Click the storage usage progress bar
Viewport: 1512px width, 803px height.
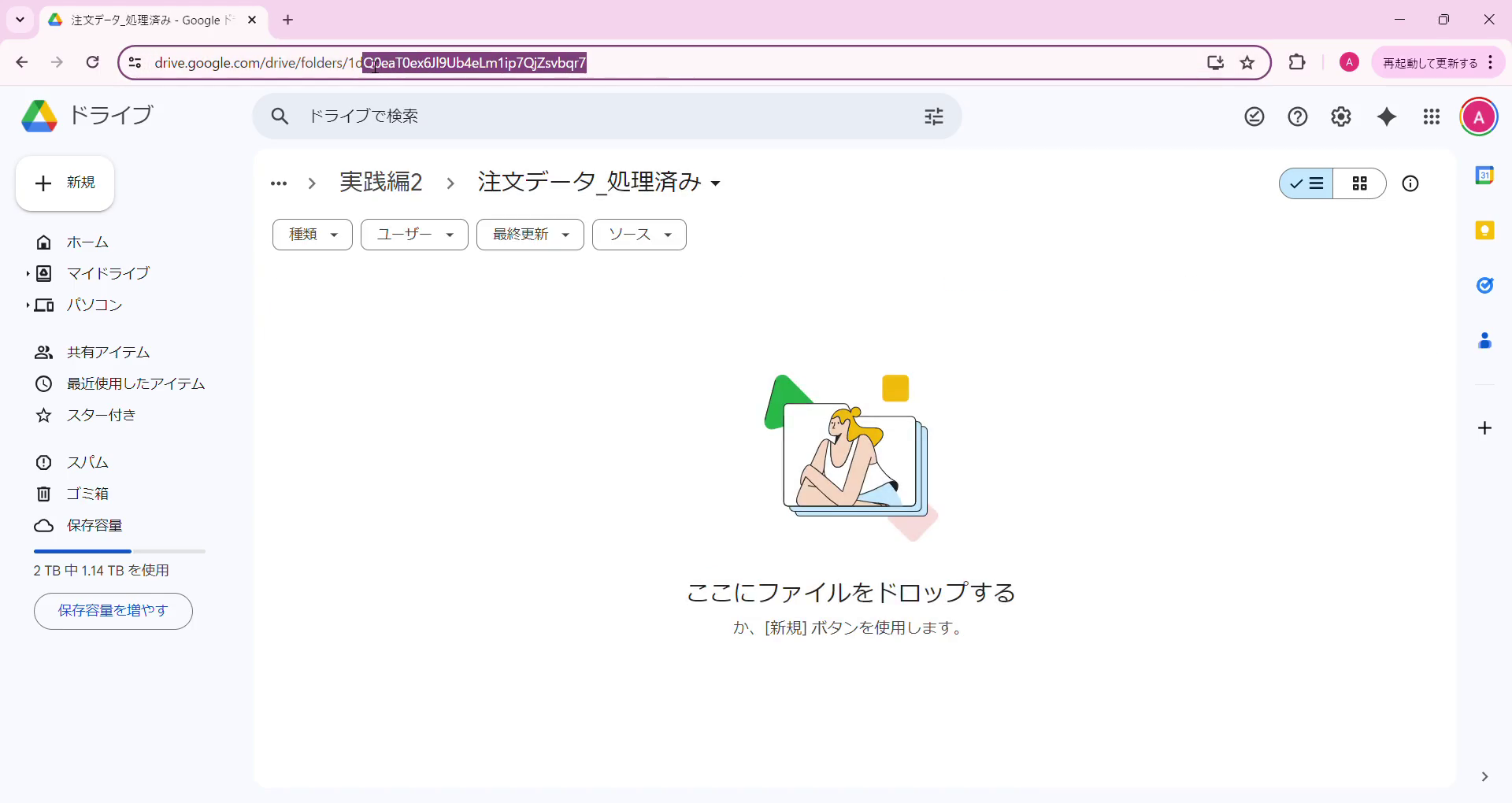point(118,550)
